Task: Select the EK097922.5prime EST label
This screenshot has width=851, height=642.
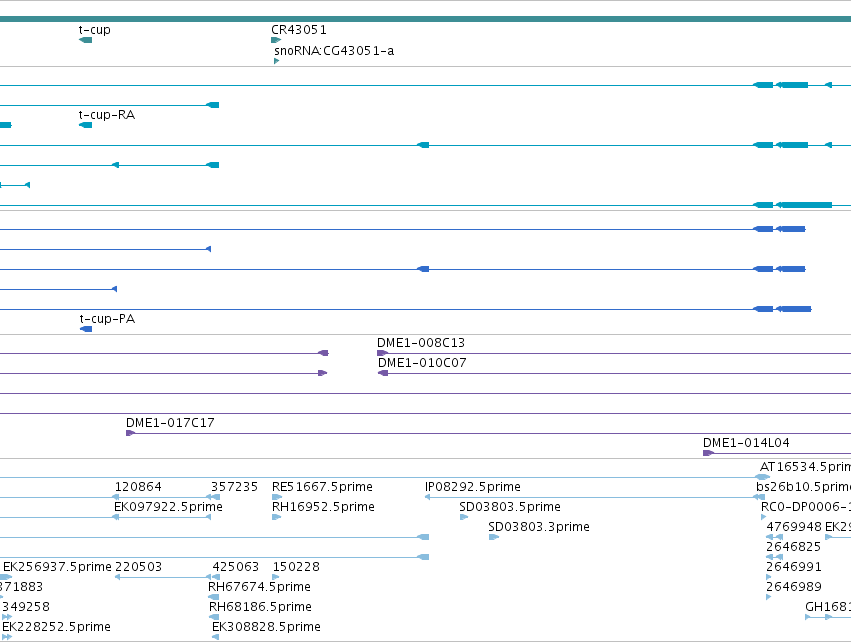Action: (168, 507)
